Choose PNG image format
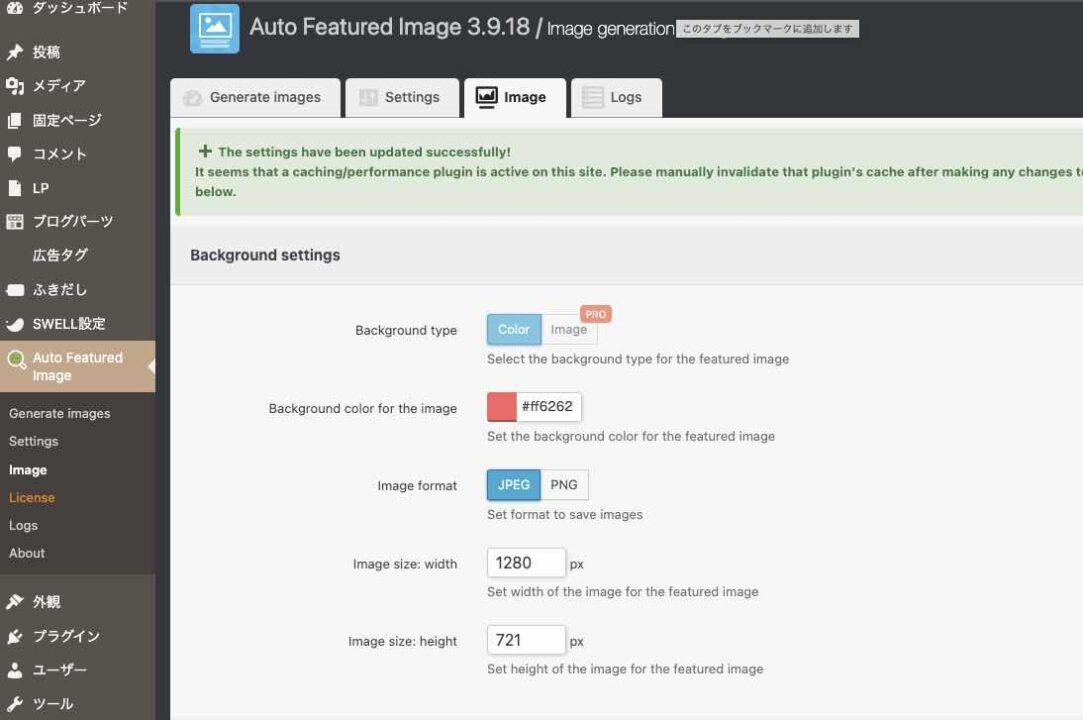Viewport: 1083px width, 720px height. point(564,485)
